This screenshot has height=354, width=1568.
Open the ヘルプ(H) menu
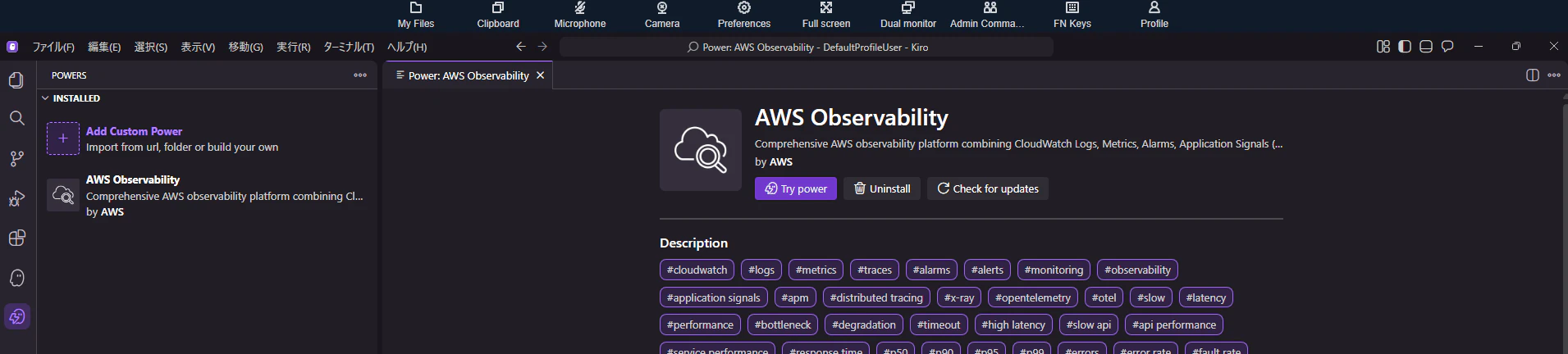tap(407, 47)
